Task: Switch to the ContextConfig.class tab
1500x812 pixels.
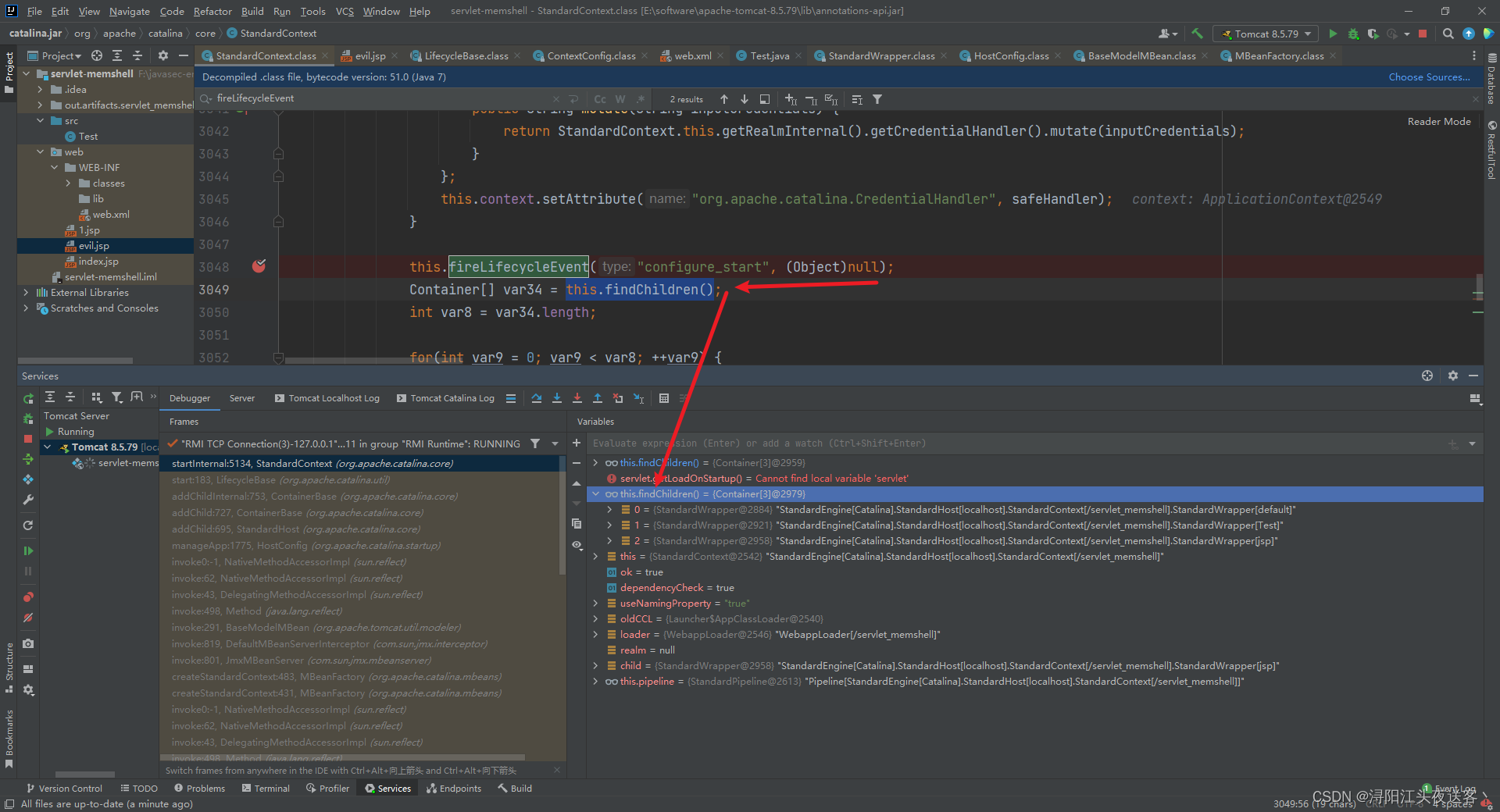Action: click(591, 55)
